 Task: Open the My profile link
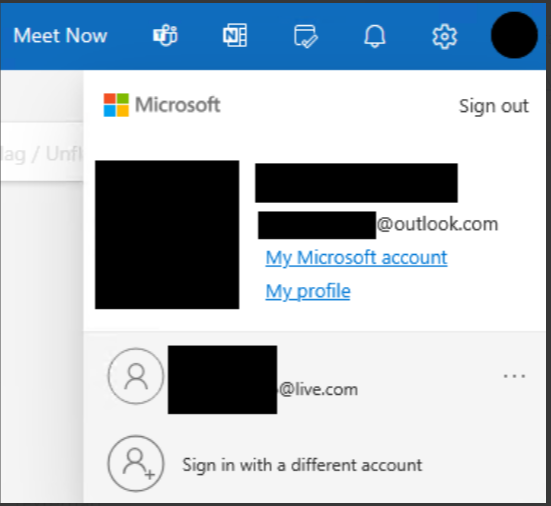[308, 291]
